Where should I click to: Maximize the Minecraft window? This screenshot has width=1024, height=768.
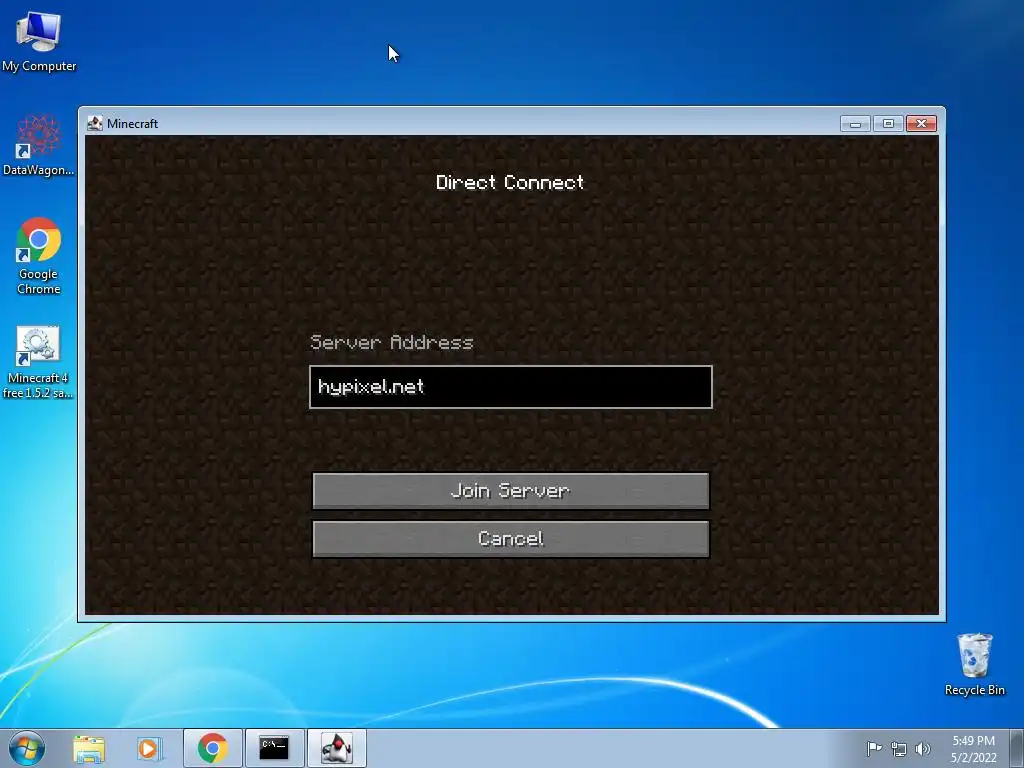click(888, 123)
